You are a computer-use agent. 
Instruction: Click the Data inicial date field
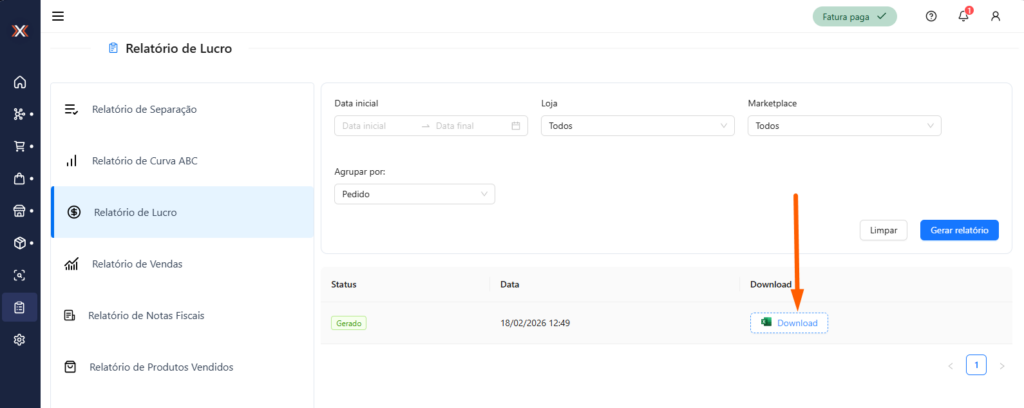click(x=378, y=126)
